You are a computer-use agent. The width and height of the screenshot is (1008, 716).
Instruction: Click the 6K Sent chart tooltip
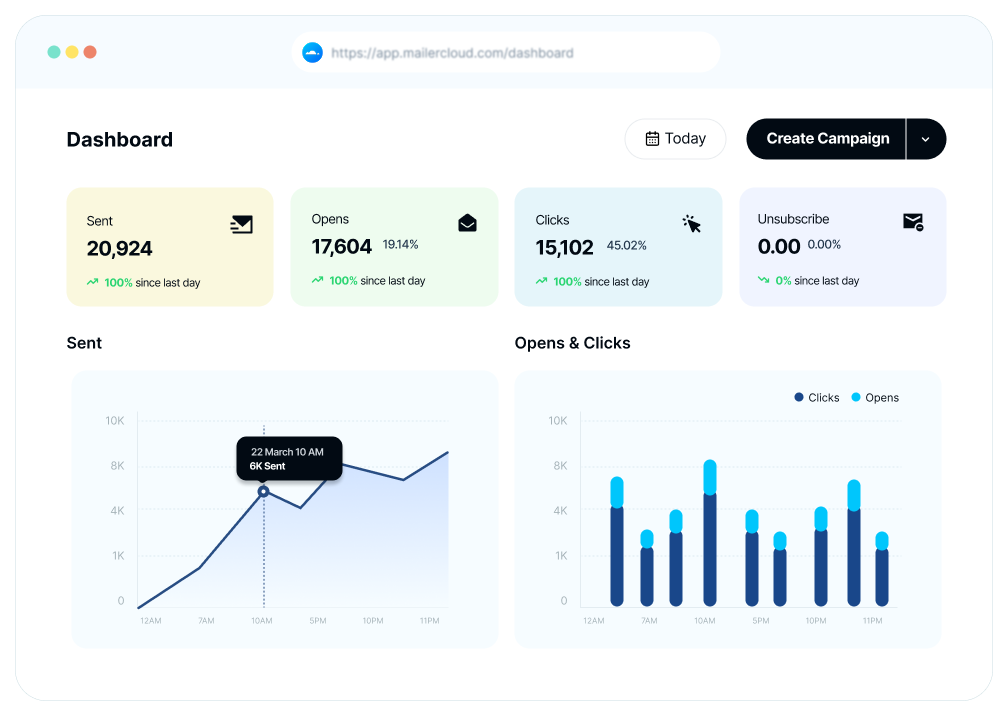click(x=288, y=458)
